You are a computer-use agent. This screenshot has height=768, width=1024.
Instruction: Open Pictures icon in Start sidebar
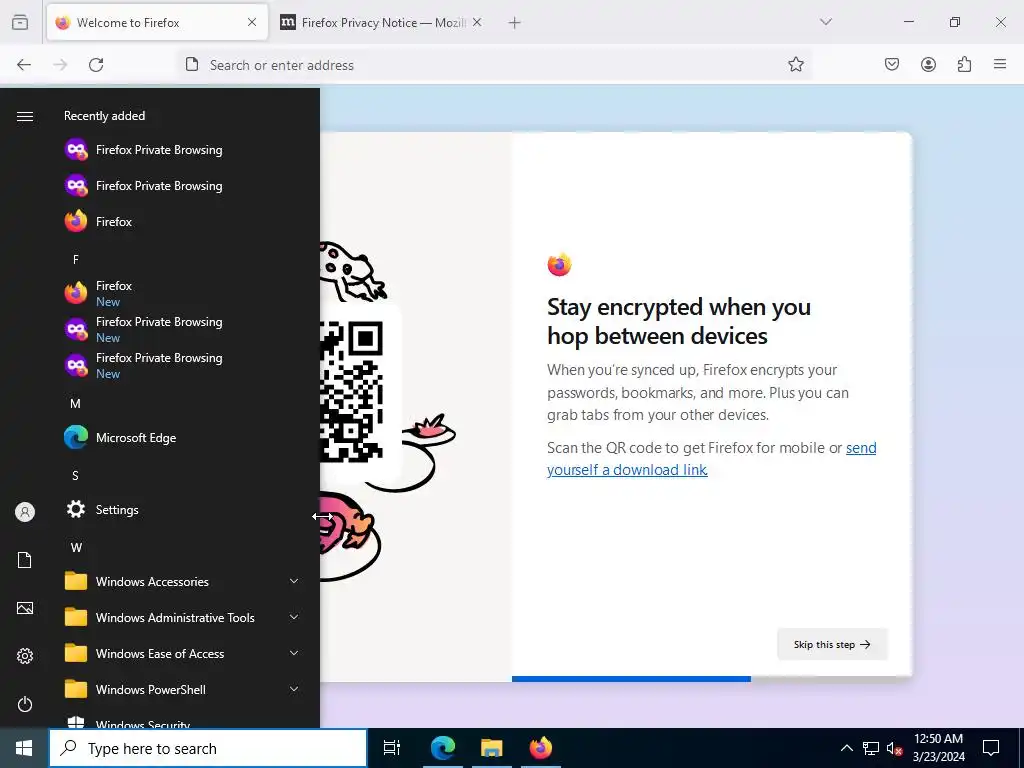click(x=25, y=608)
